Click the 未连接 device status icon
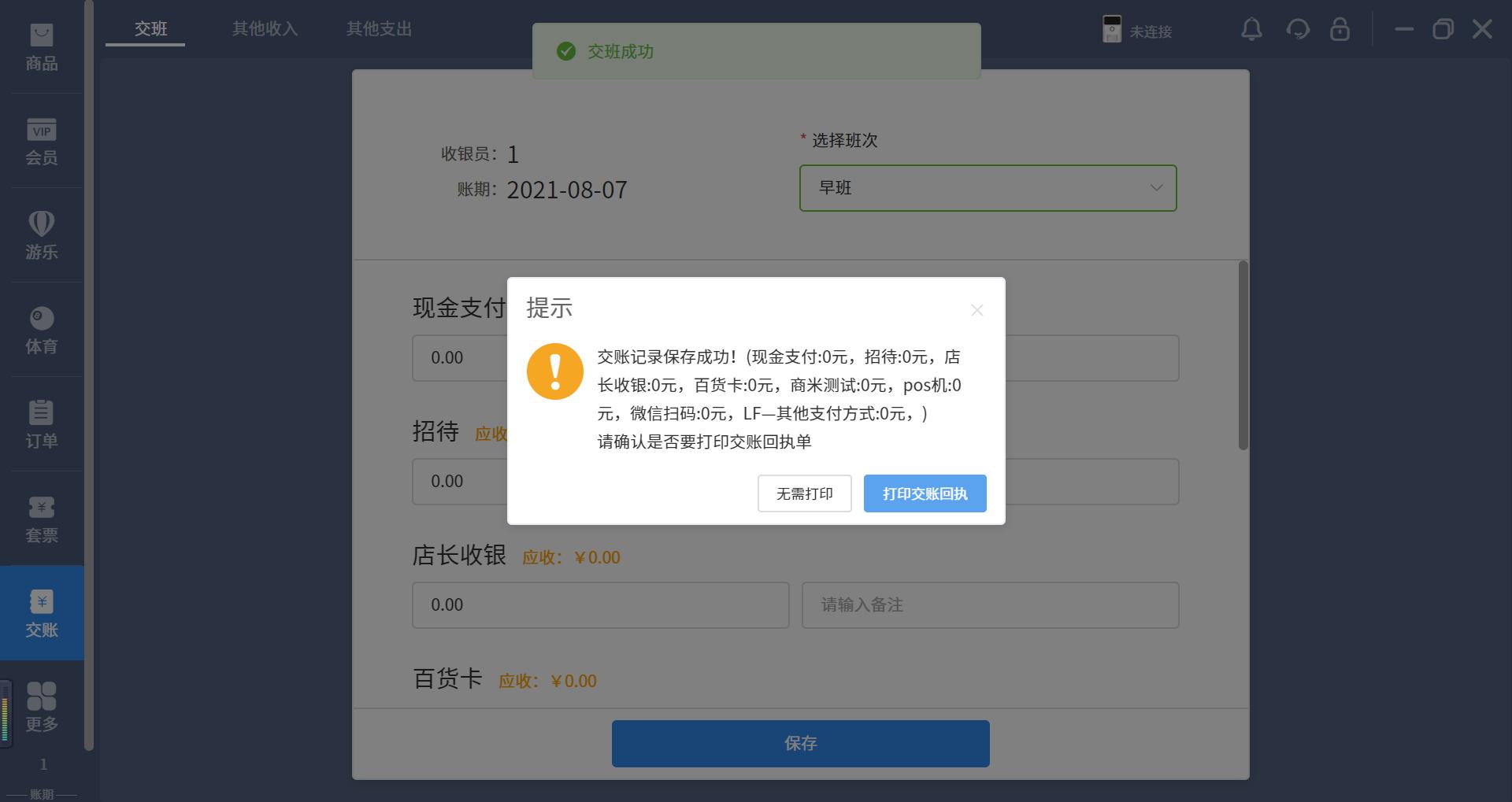1512x802 pixels. point(1112,30)
